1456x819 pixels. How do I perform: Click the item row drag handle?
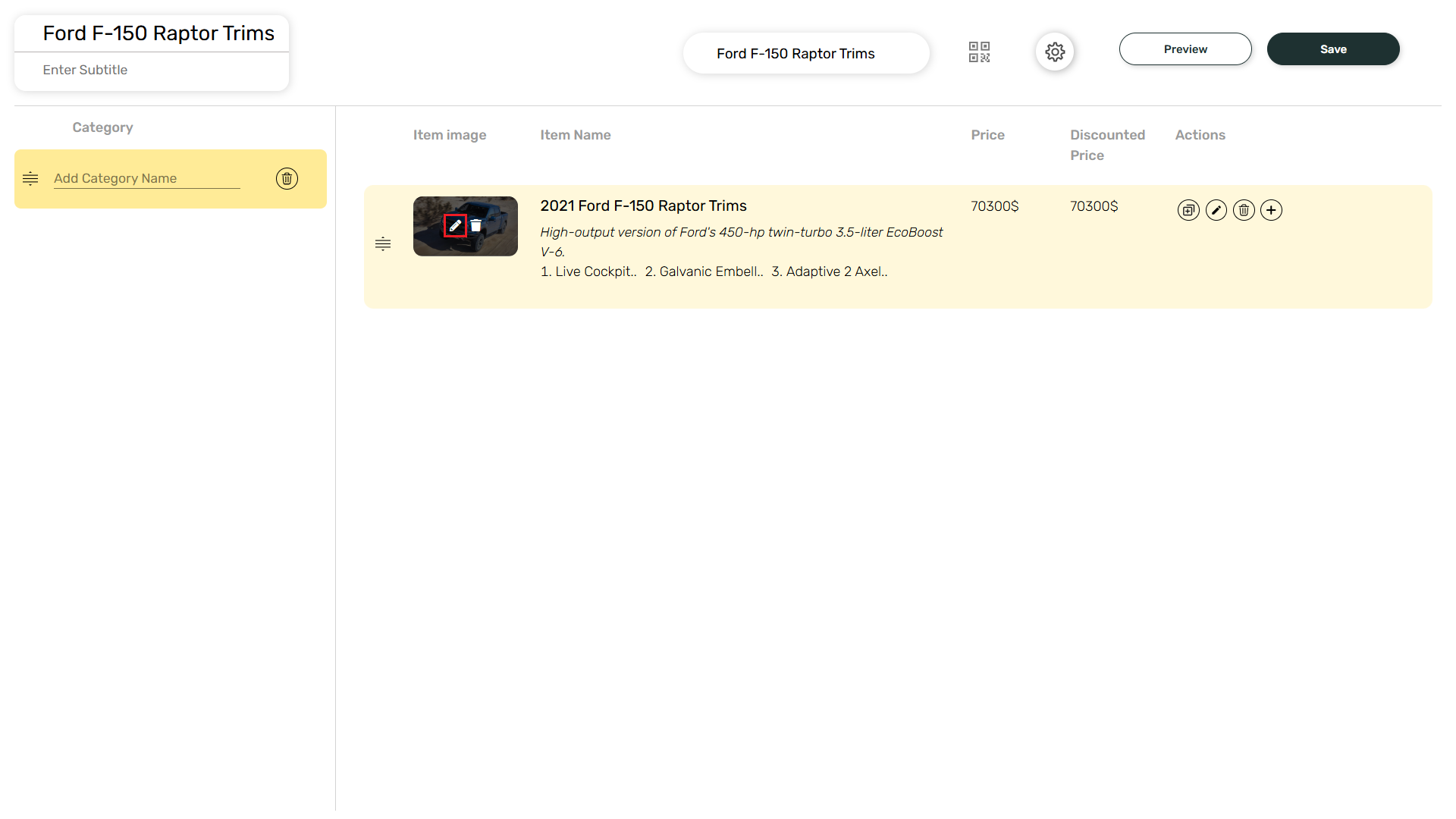click(383, 244)
